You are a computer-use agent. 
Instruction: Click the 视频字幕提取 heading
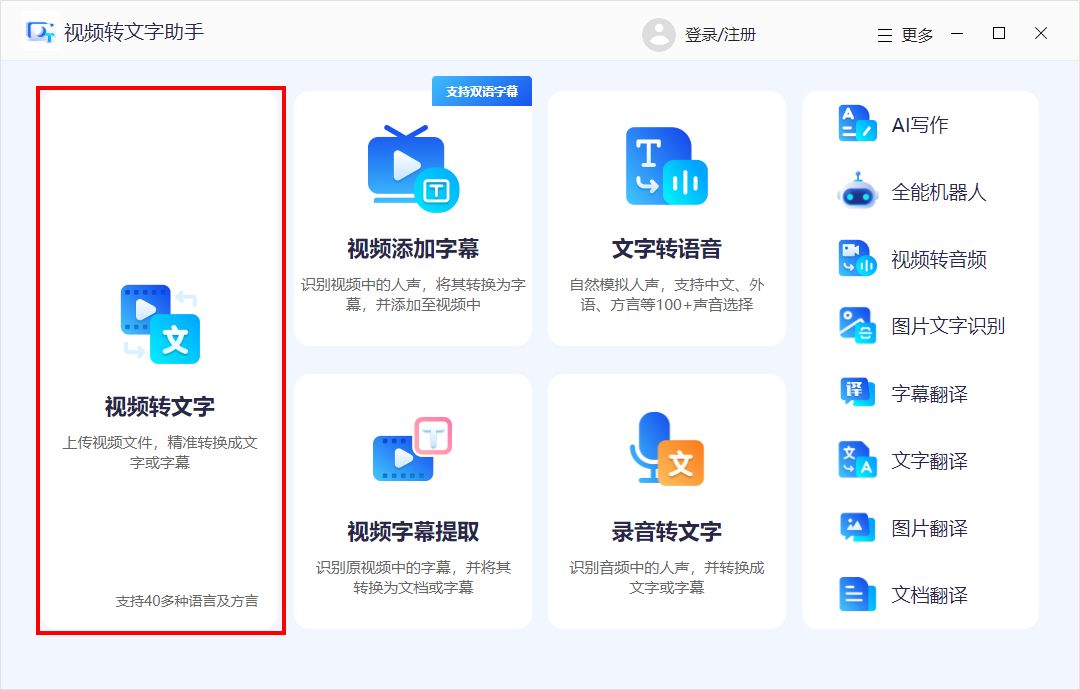[x=413, y=532]
